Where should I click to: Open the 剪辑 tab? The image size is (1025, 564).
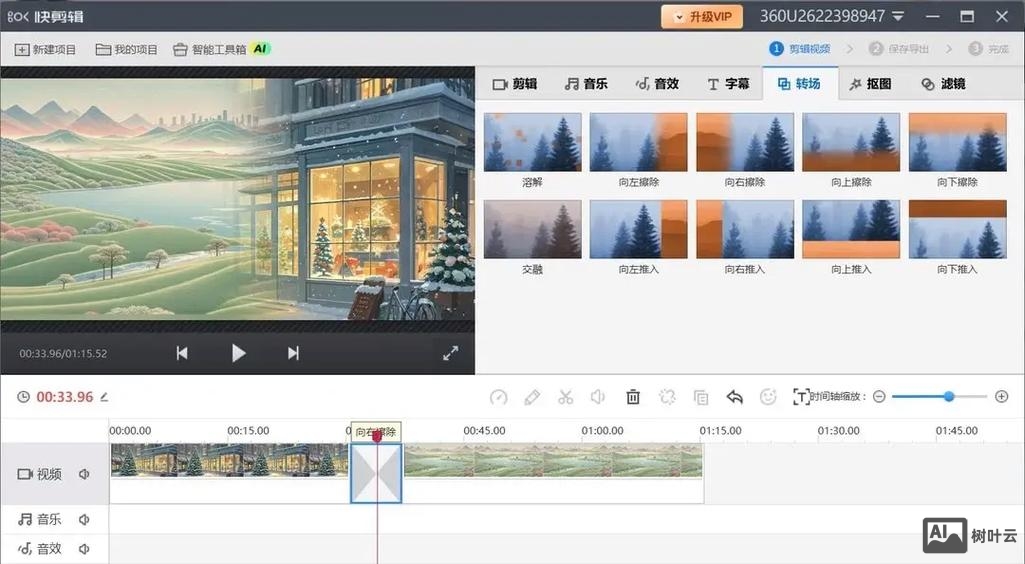(x=515, y=84)
